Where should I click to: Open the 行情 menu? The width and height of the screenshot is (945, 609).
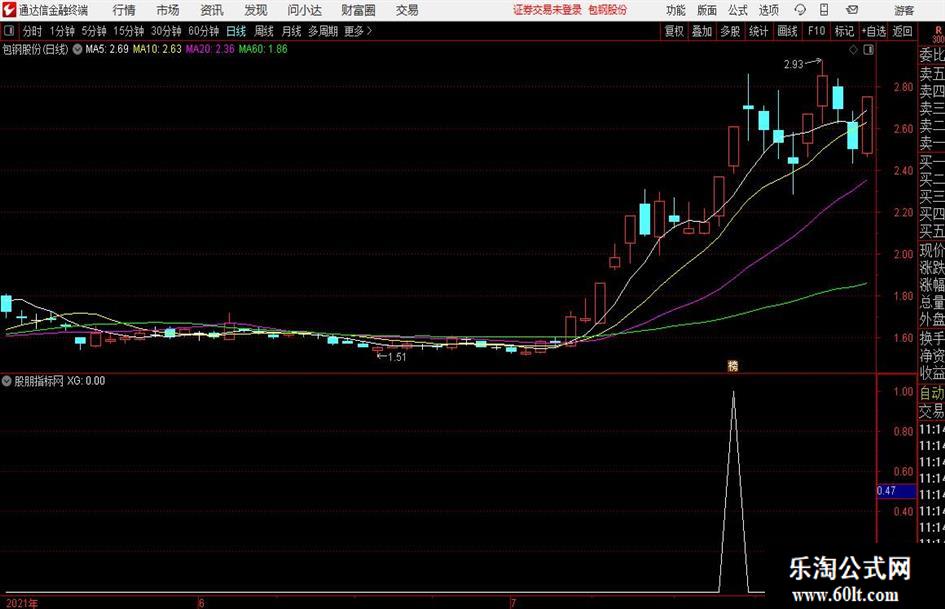[124, 10]
